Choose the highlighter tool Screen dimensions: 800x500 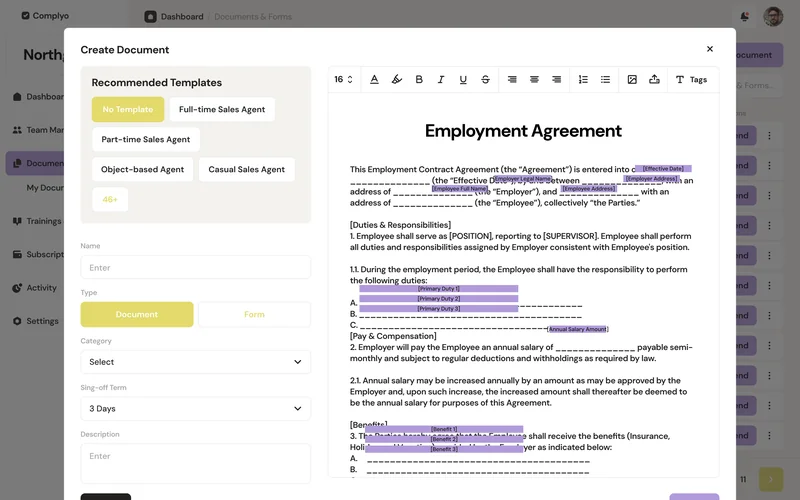coord(396,80)
